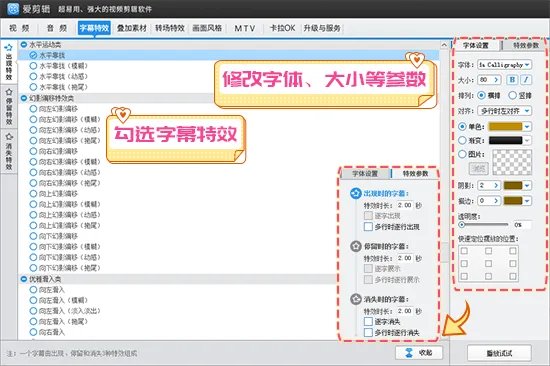Viewport: 550px width, 366px height.
Task: Switch to 转场特效 tab
Action: tap(170, 28)
